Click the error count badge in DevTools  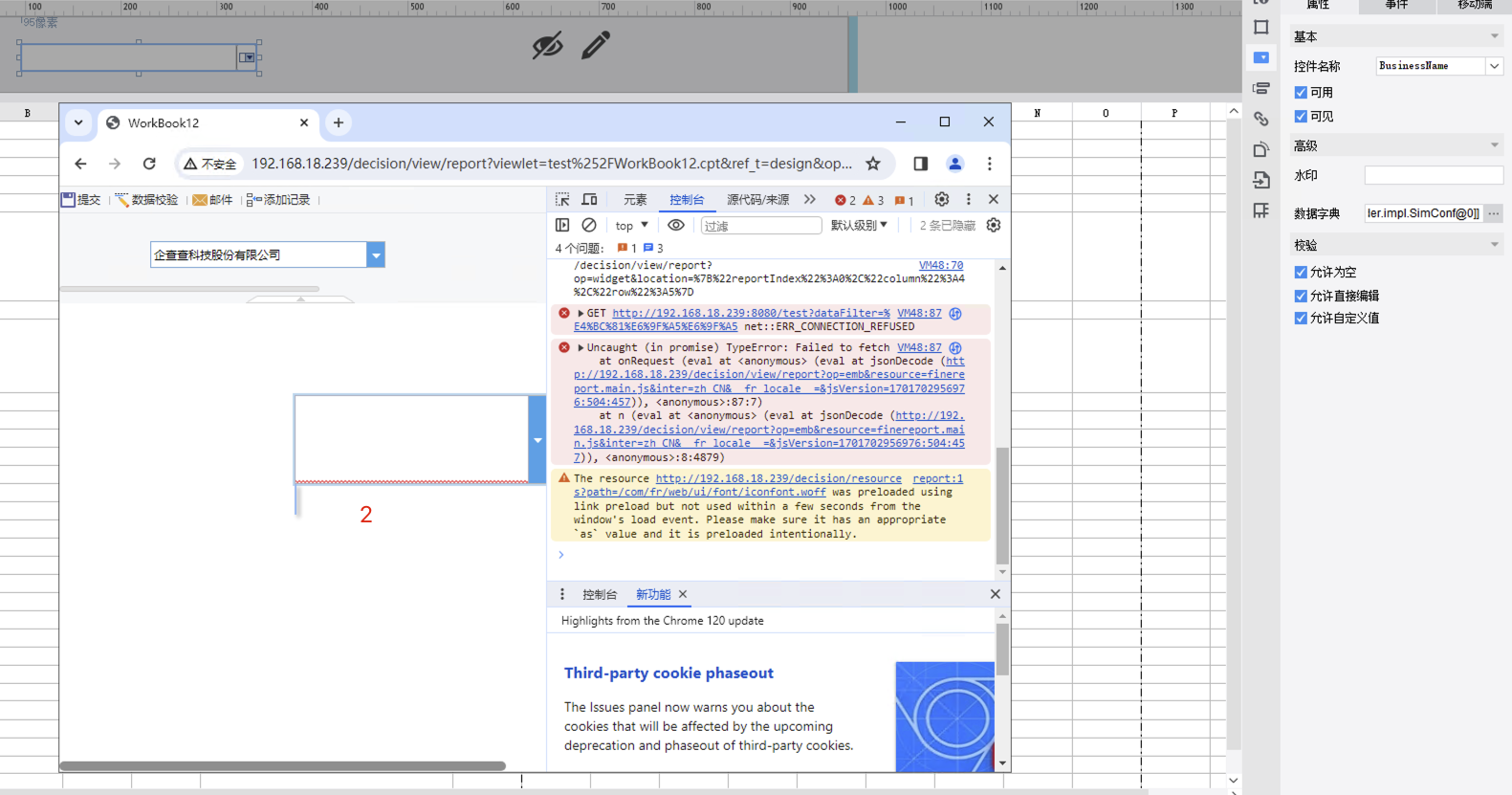click(x=845, y=200)
